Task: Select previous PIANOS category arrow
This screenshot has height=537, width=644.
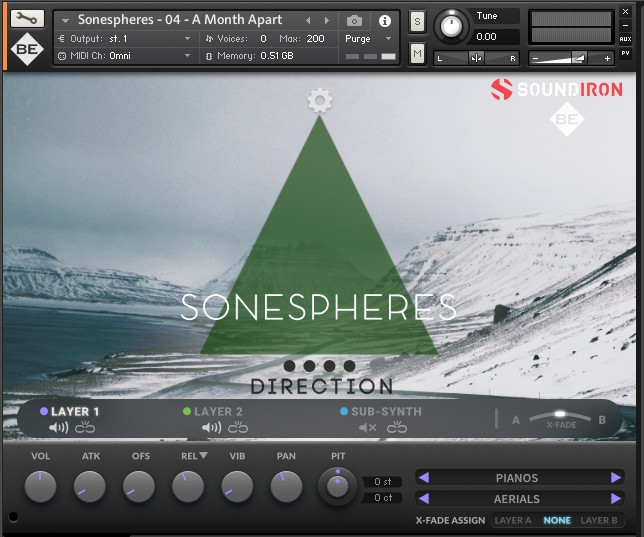Action: coord(424,477)
